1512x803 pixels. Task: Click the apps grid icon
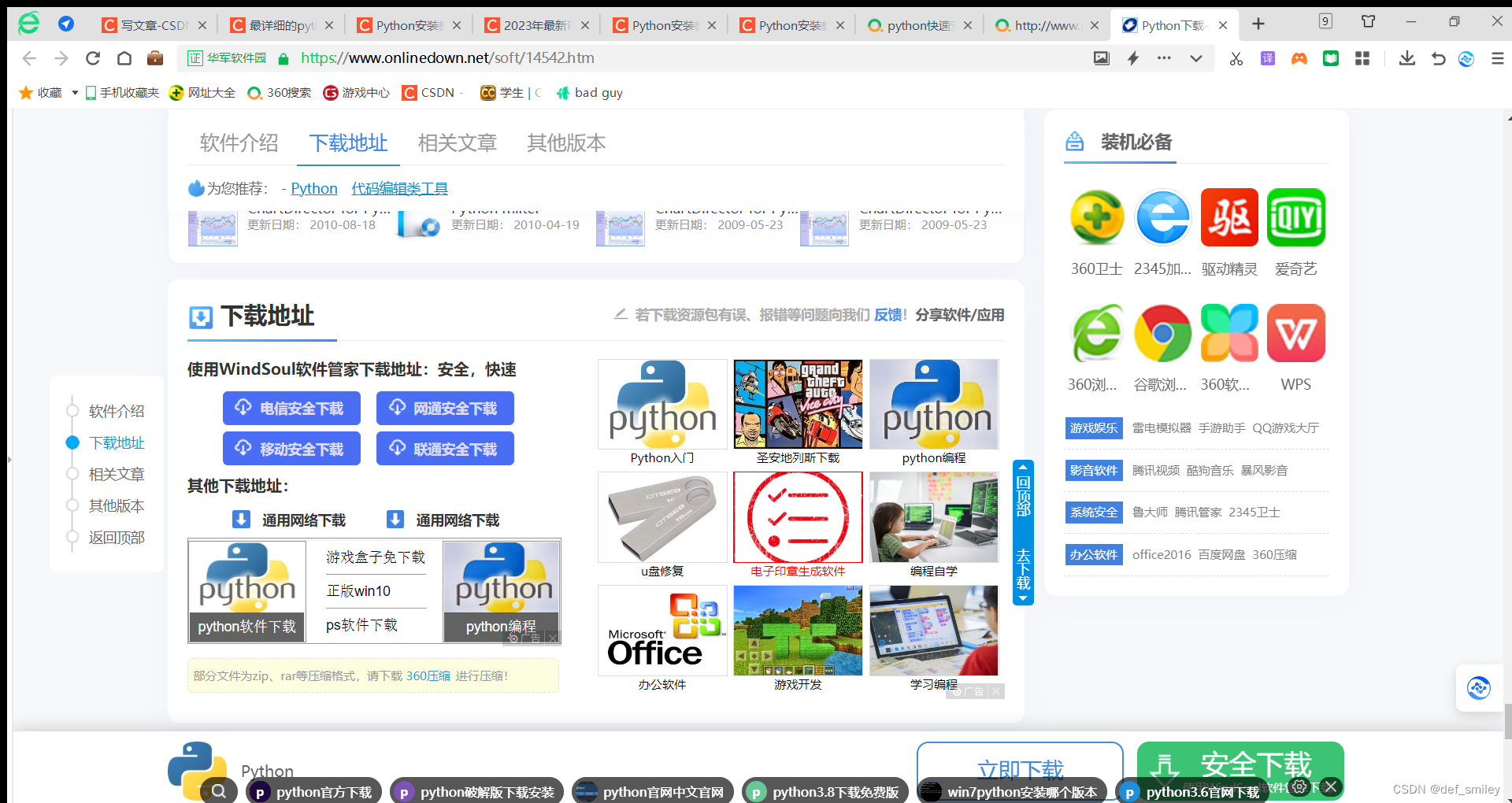point(1362,58)
